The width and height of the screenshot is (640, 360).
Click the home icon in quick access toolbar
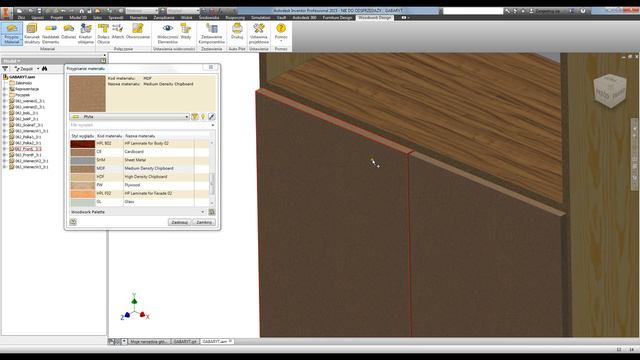82,11
